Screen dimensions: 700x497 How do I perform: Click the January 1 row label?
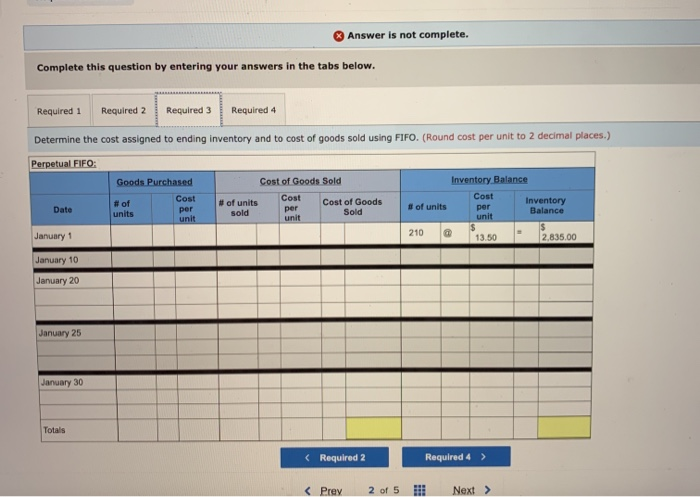coord(53,236)
